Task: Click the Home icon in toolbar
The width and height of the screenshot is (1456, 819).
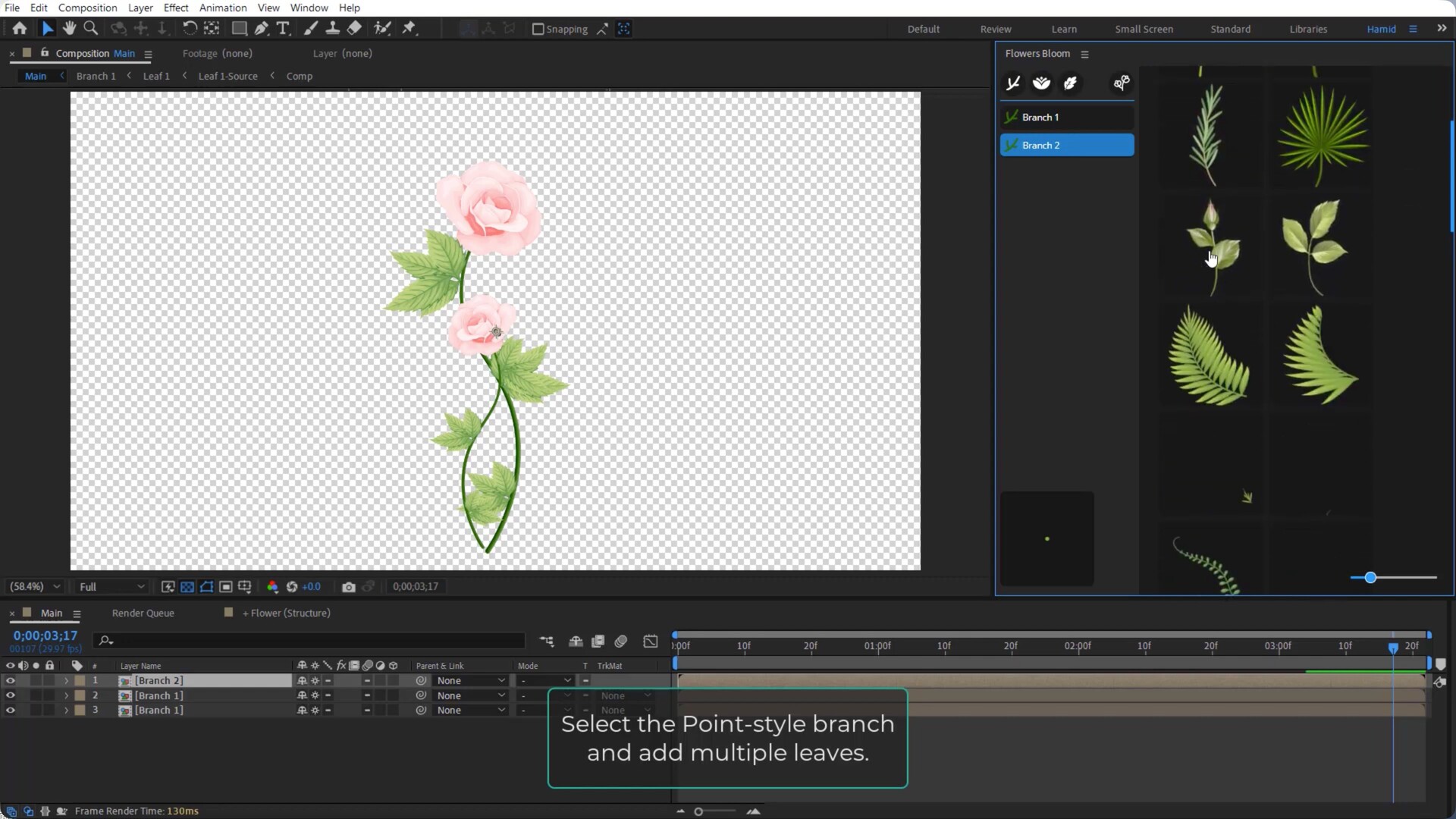Action: [20, 29]
